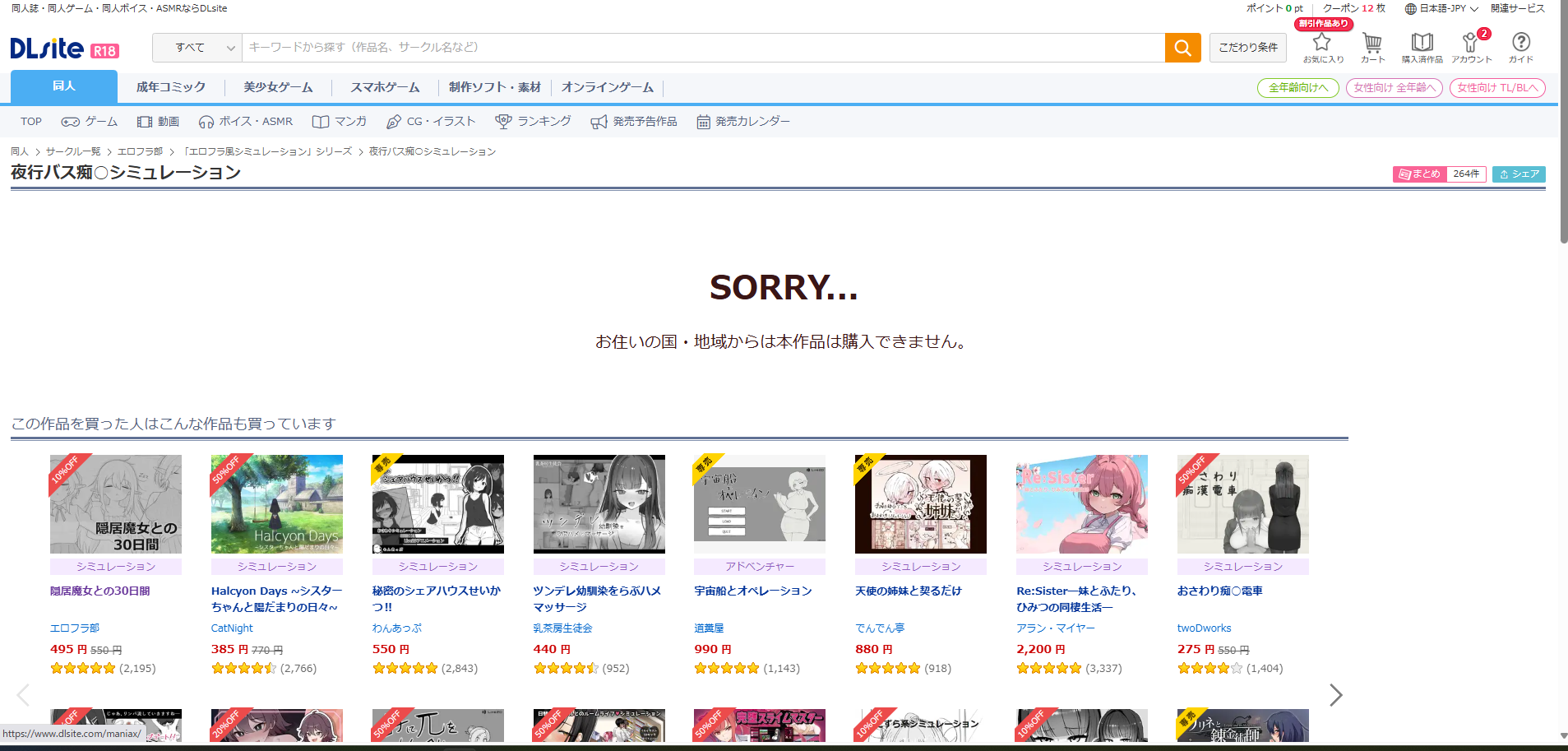Switch to 全年齢向け site
This screenshot has width=1568, height=751.
pyautogui.click(x=1297, y=88)
